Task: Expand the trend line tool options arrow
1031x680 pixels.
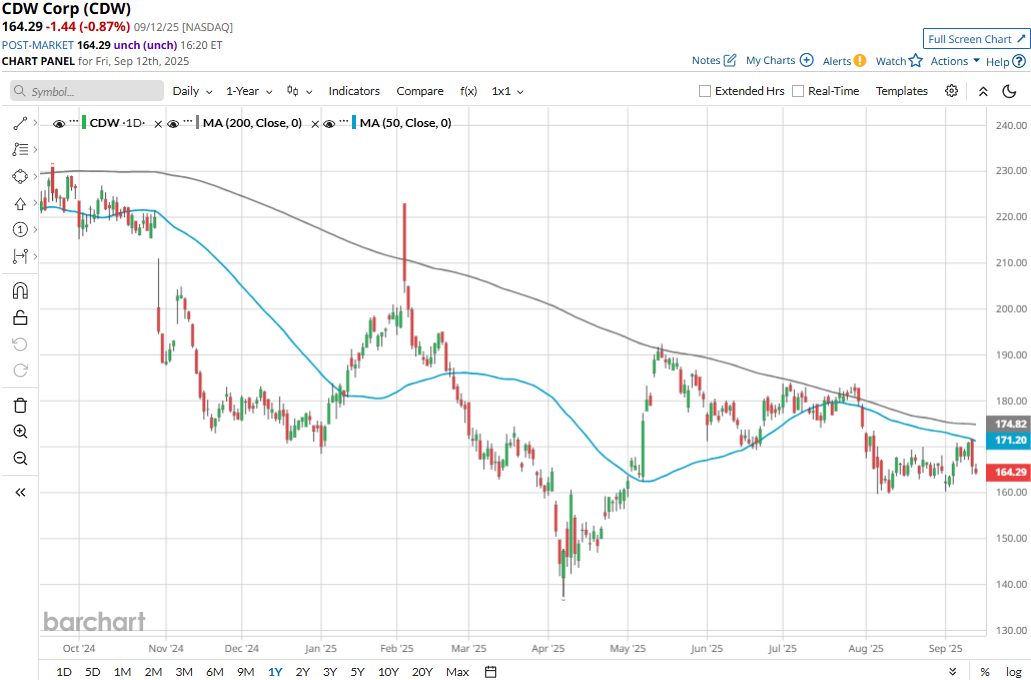Action: tap(35, 123)
